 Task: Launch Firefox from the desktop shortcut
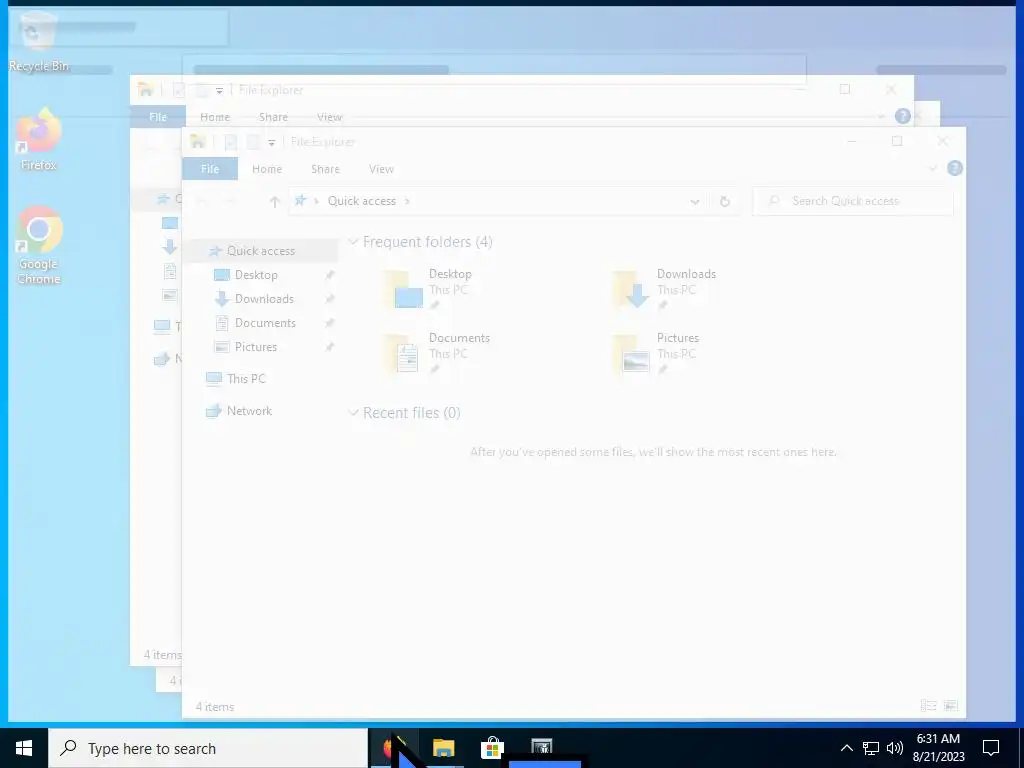[x=39, y=140]
